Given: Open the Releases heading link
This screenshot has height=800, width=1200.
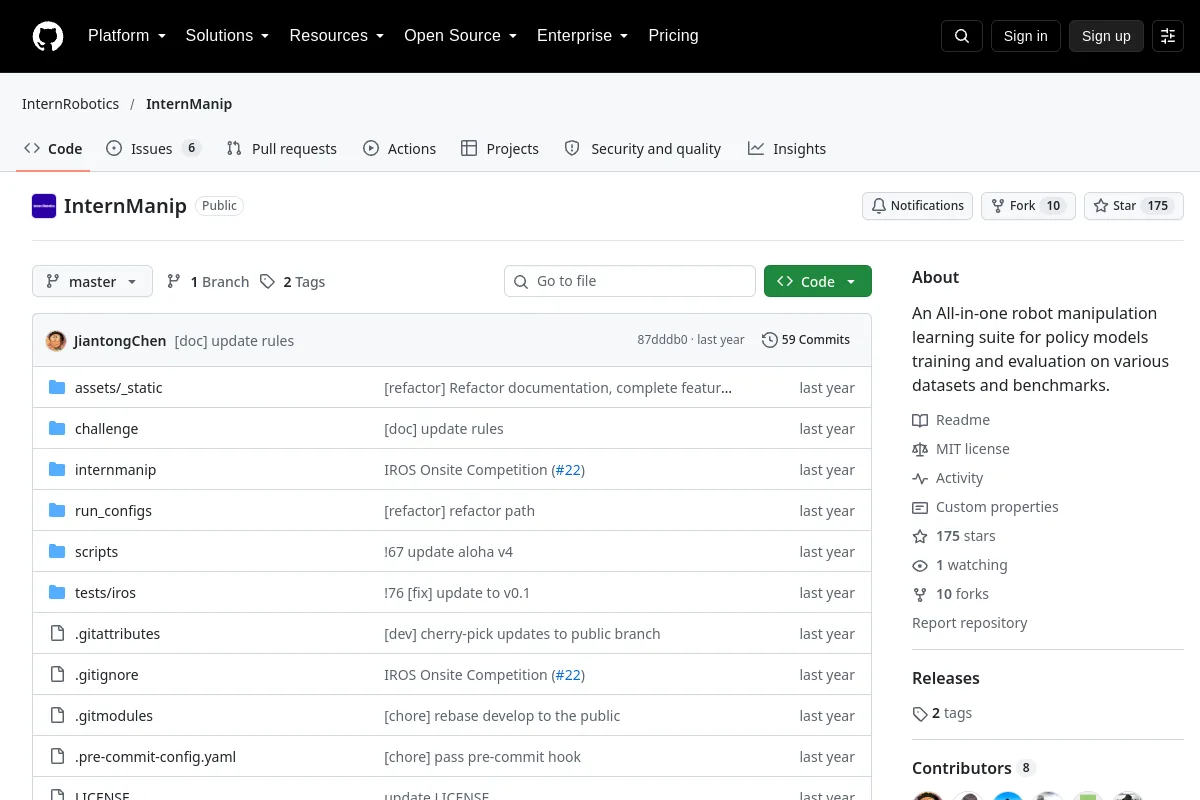Looking at the screenshot, I should pyautogui.click(x=945, y=678).
